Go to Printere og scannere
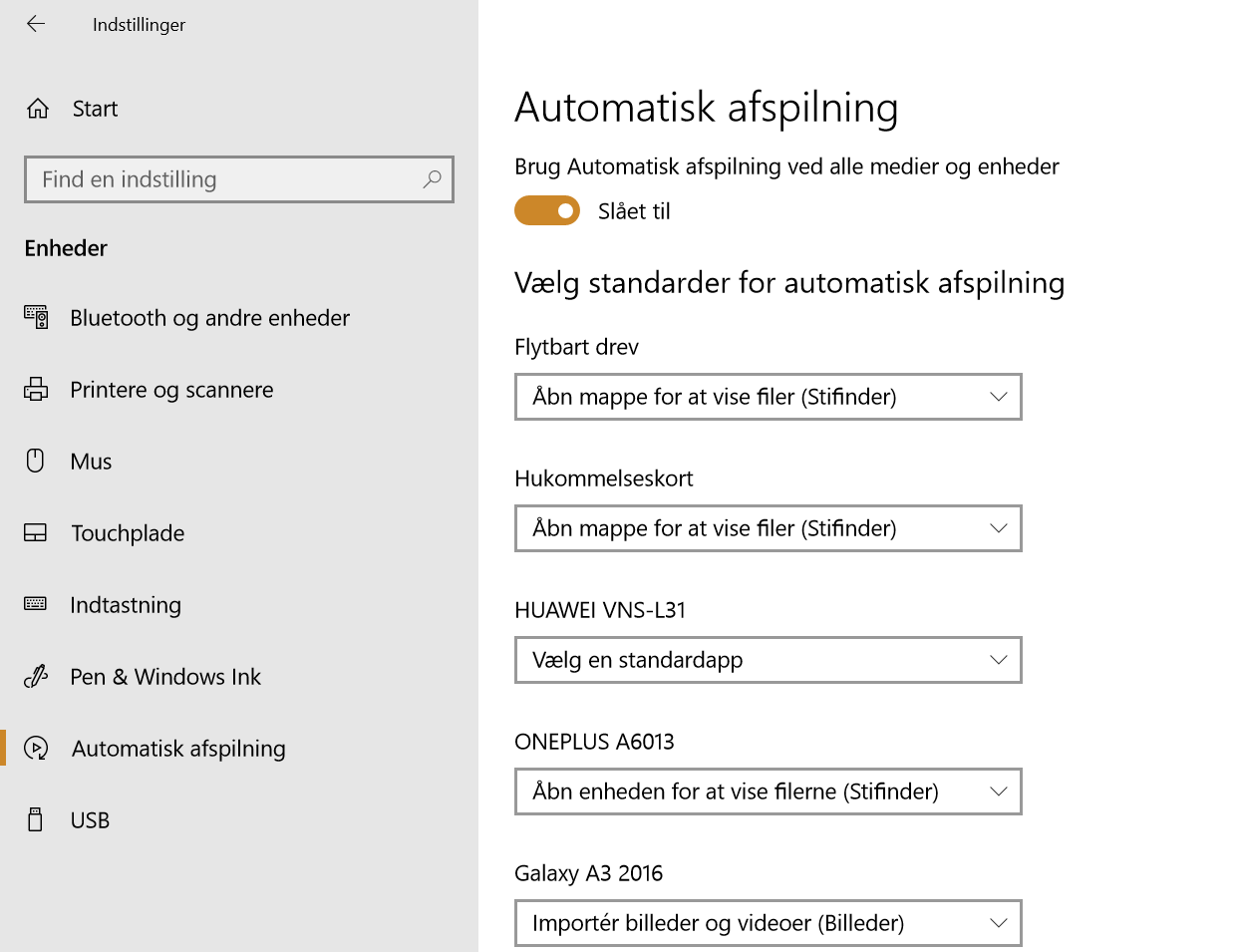The width and height of the screenshot is (1239, 952). click(171, 390)
